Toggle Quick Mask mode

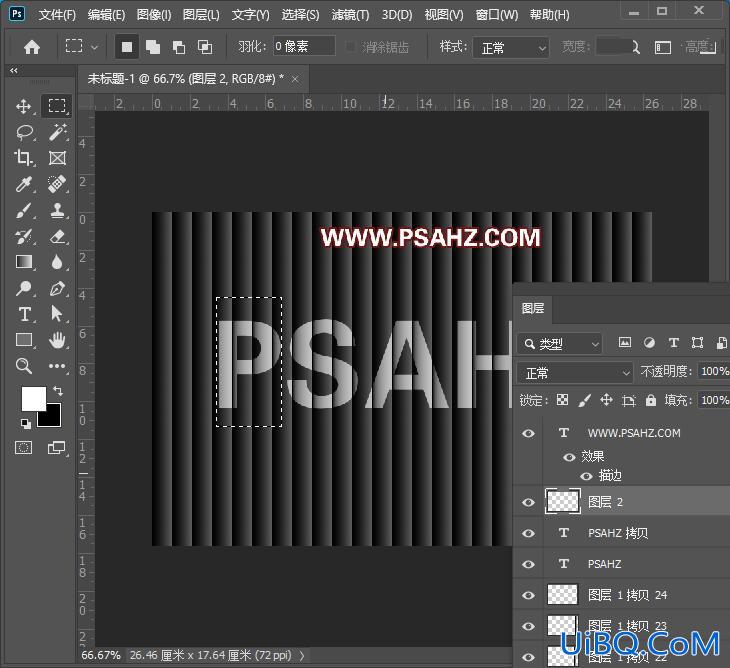click(23, 448)
